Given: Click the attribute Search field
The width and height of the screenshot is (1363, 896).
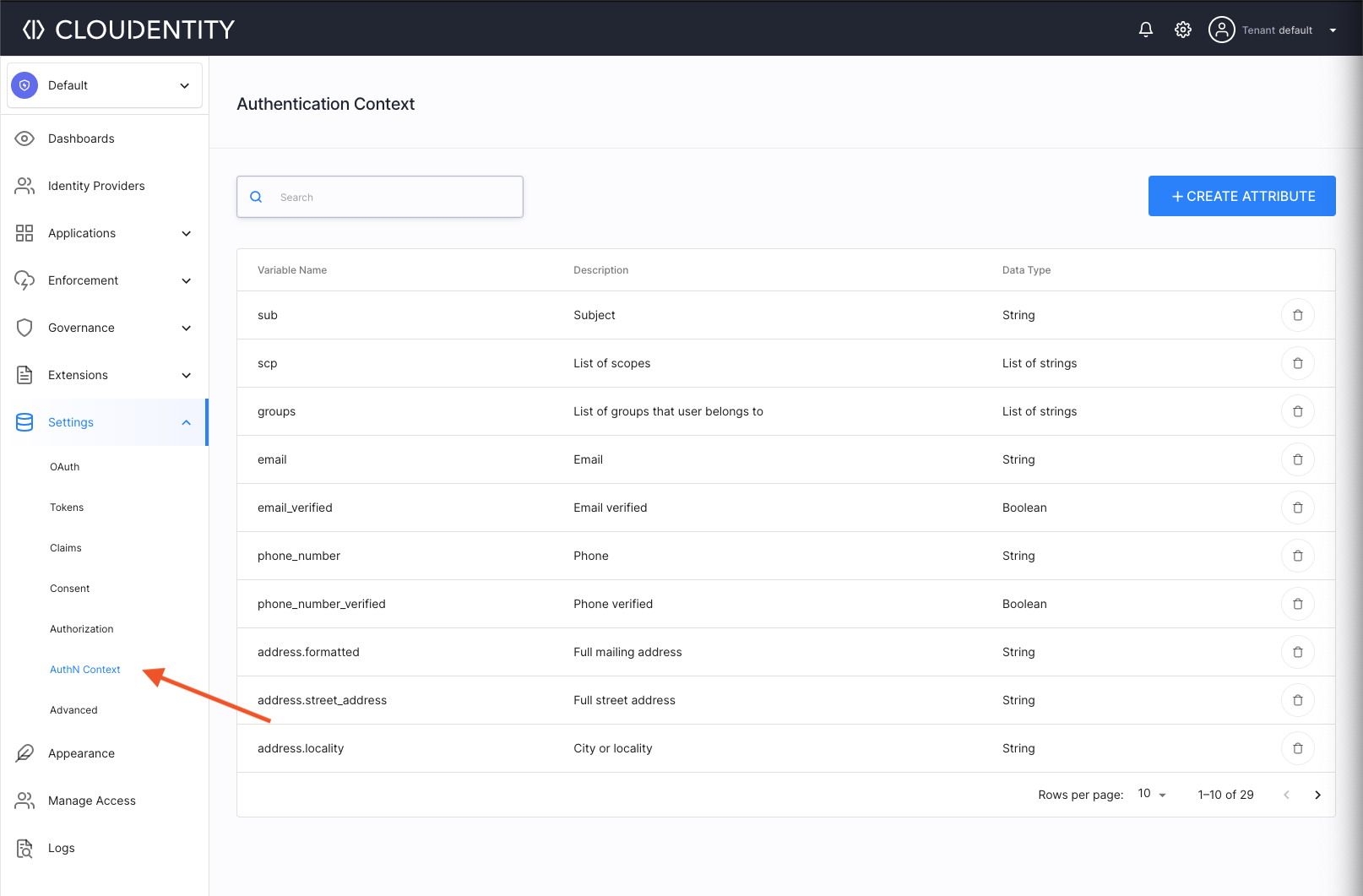Looking at the screenshot, I should [x=380, y=197].
